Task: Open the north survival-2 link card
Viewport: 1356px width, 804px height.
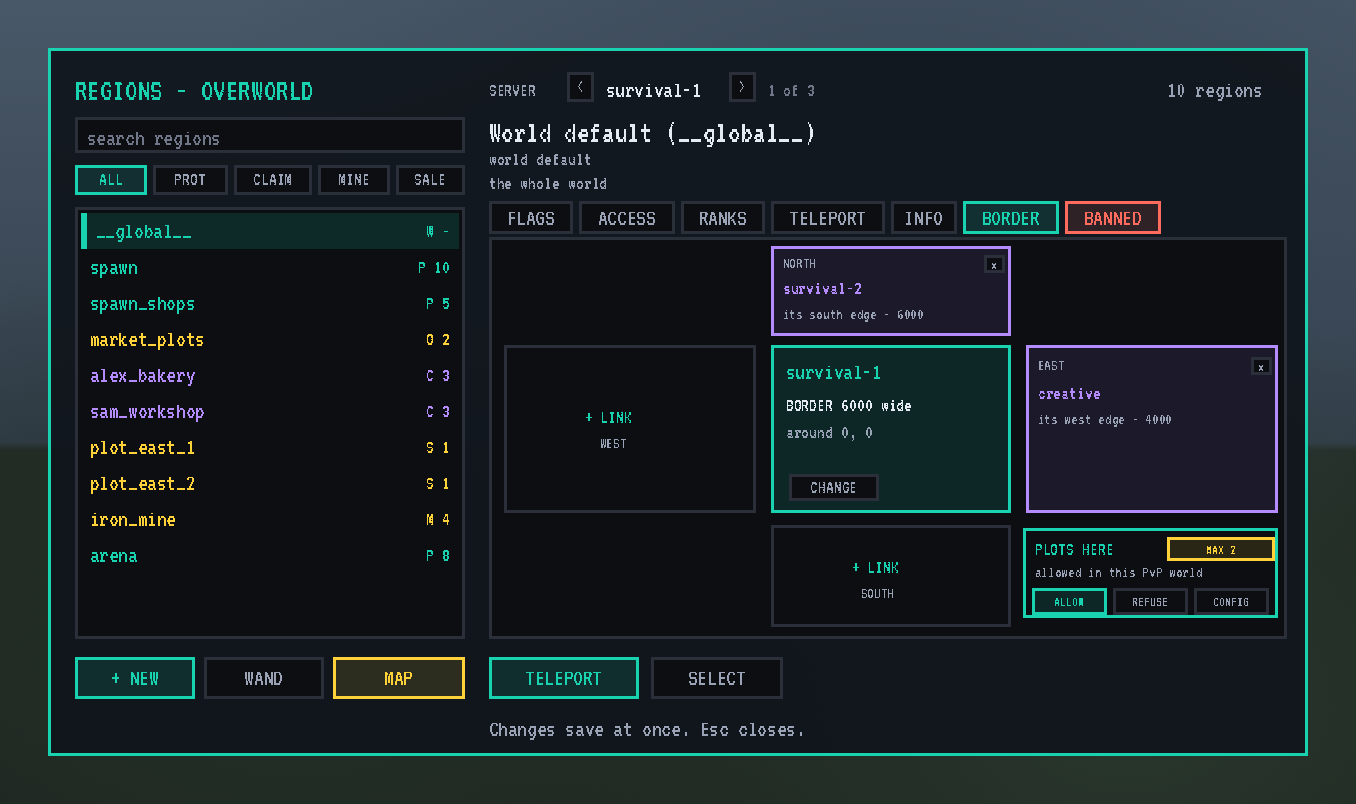Action: tap(891, 291)
